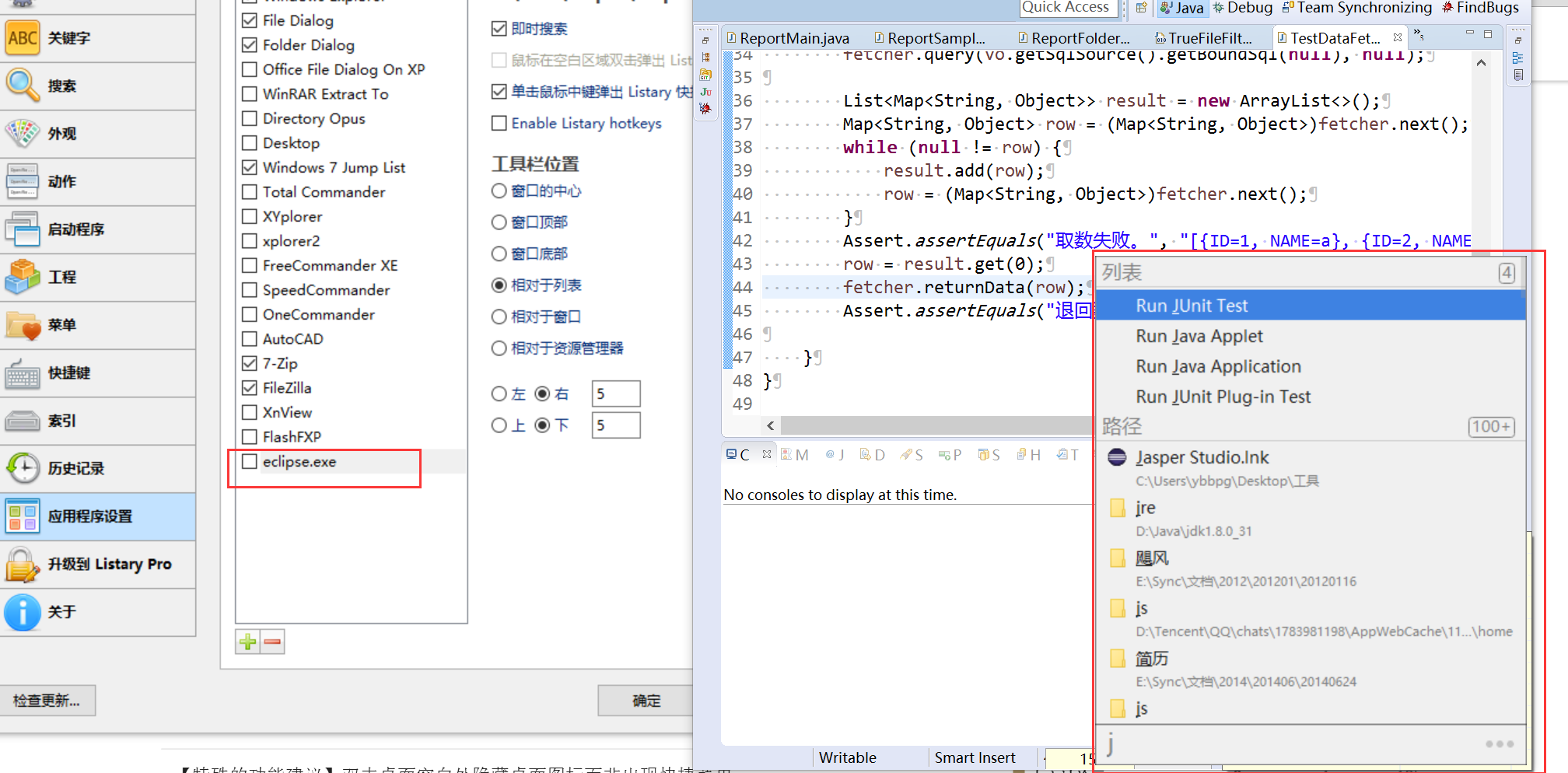Maximize the Eclipse editor area

(x=1488, y=34)
